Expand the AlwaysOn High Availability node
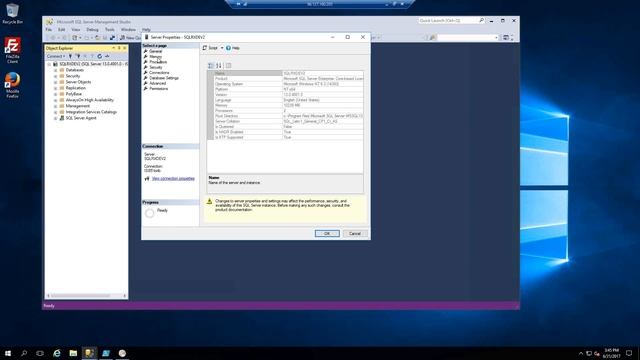The height and width of the screenshot is (360, 640). (56, 100)
